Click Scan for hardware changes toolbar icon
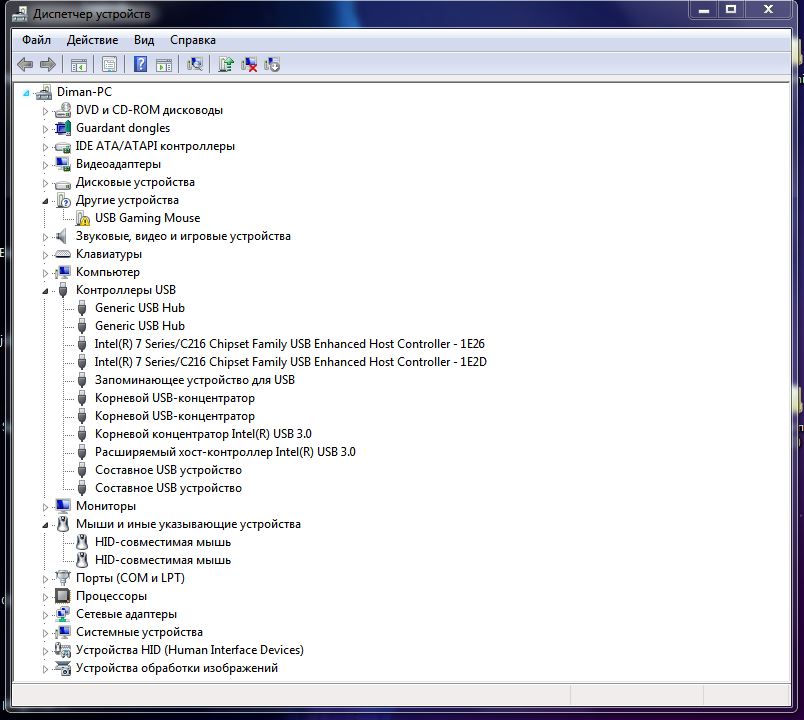 point(195,65)
